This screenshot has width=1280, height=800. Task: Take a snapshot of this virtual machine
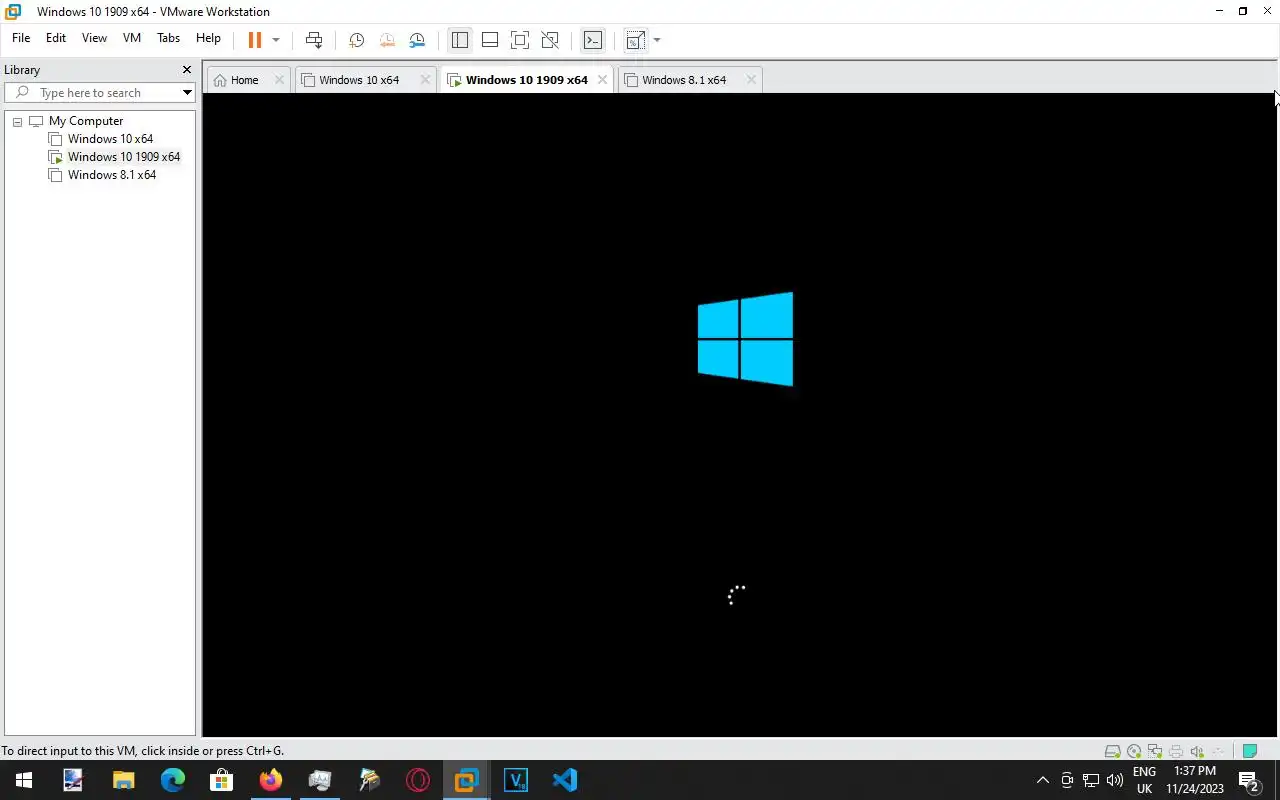point(356,40)
